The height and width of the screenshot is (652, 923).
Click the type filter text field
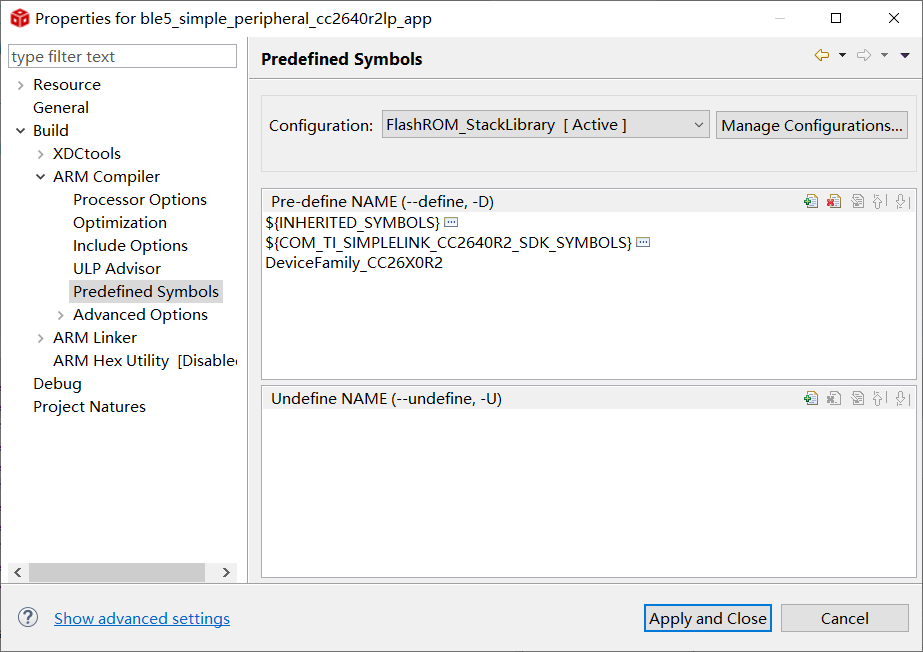click(x=122, y=57)
